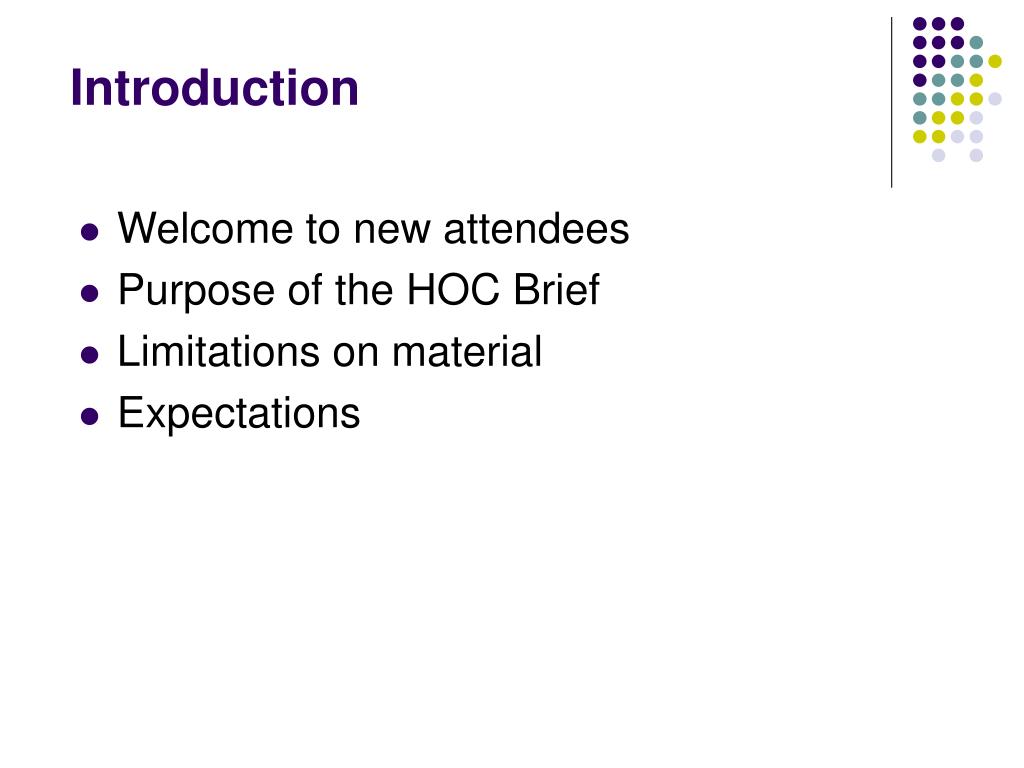This screenshot has width=1024, height=768.
Task: Click the word "Limitations" in third bullet
Action: point(219,351)
